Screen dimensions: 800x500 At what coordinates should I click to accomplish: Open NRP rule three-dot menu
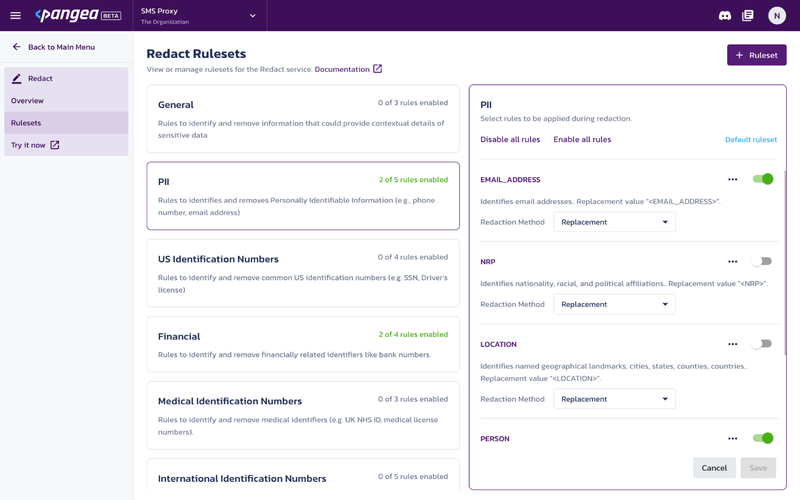[x=733, y=262]
